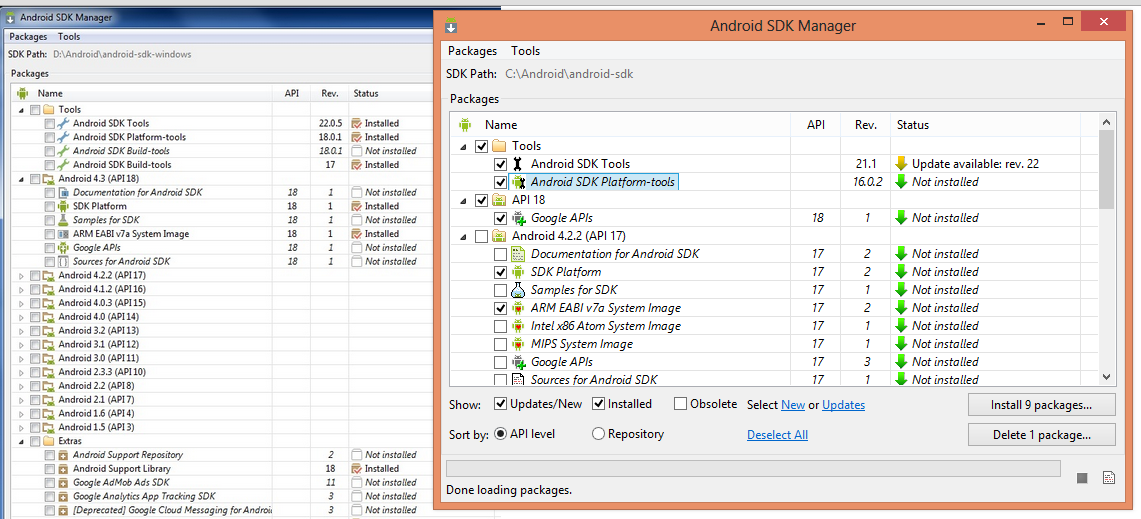Click the progress bar in front window
The height and width of the screenshot is (519, 1141).
[x=753, y=468]
